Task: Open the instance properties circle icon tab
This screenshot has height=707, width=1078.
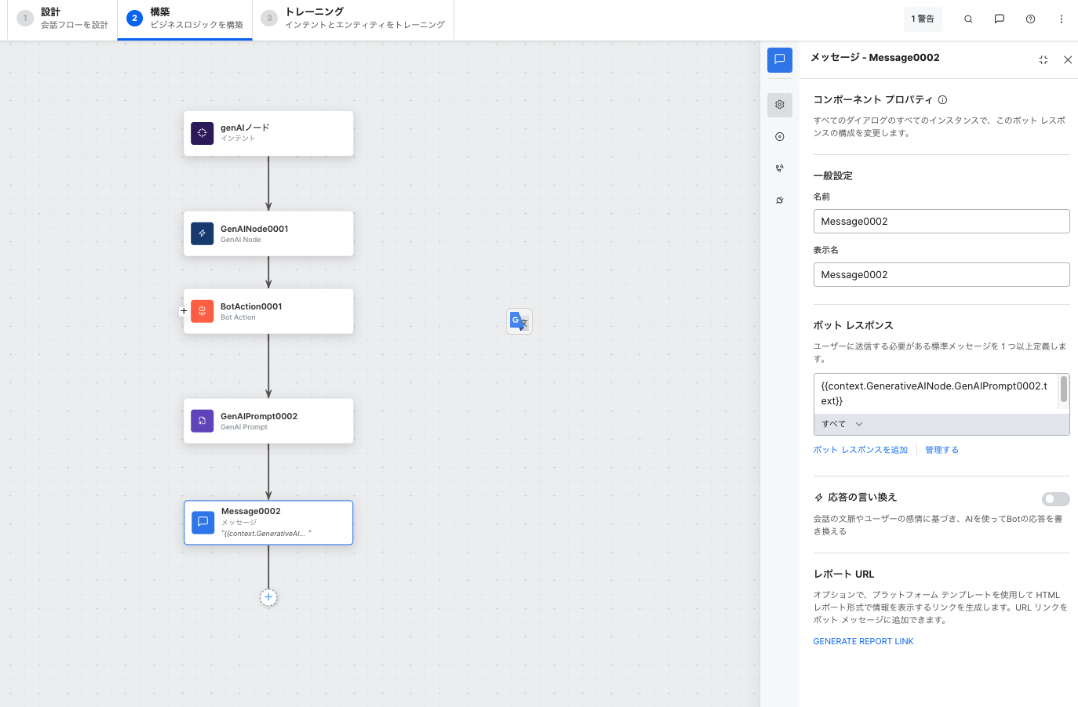Action: click(780, 136)
